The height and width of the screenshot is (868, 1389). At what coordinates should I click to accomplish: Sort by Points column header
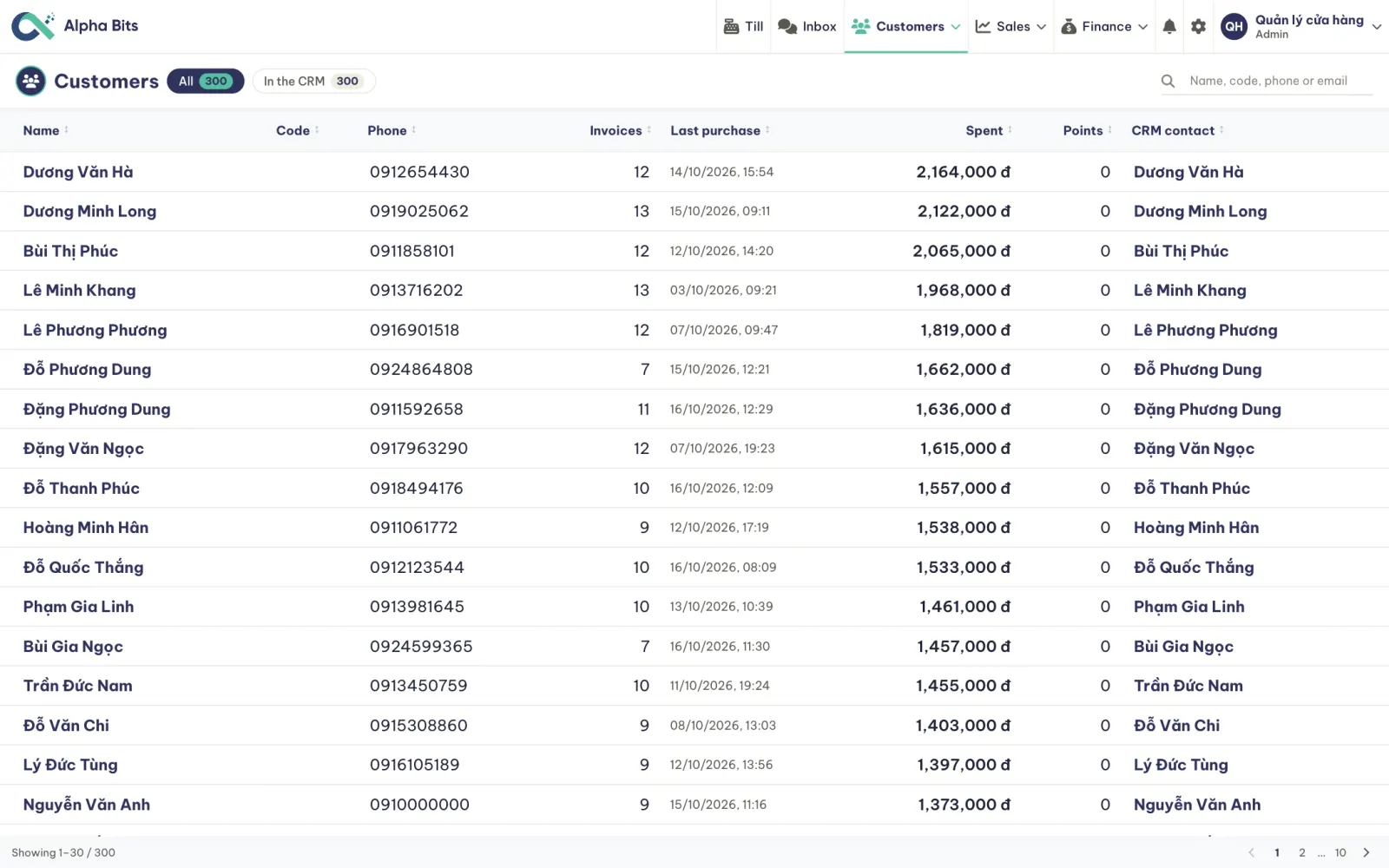(1087, 130)
